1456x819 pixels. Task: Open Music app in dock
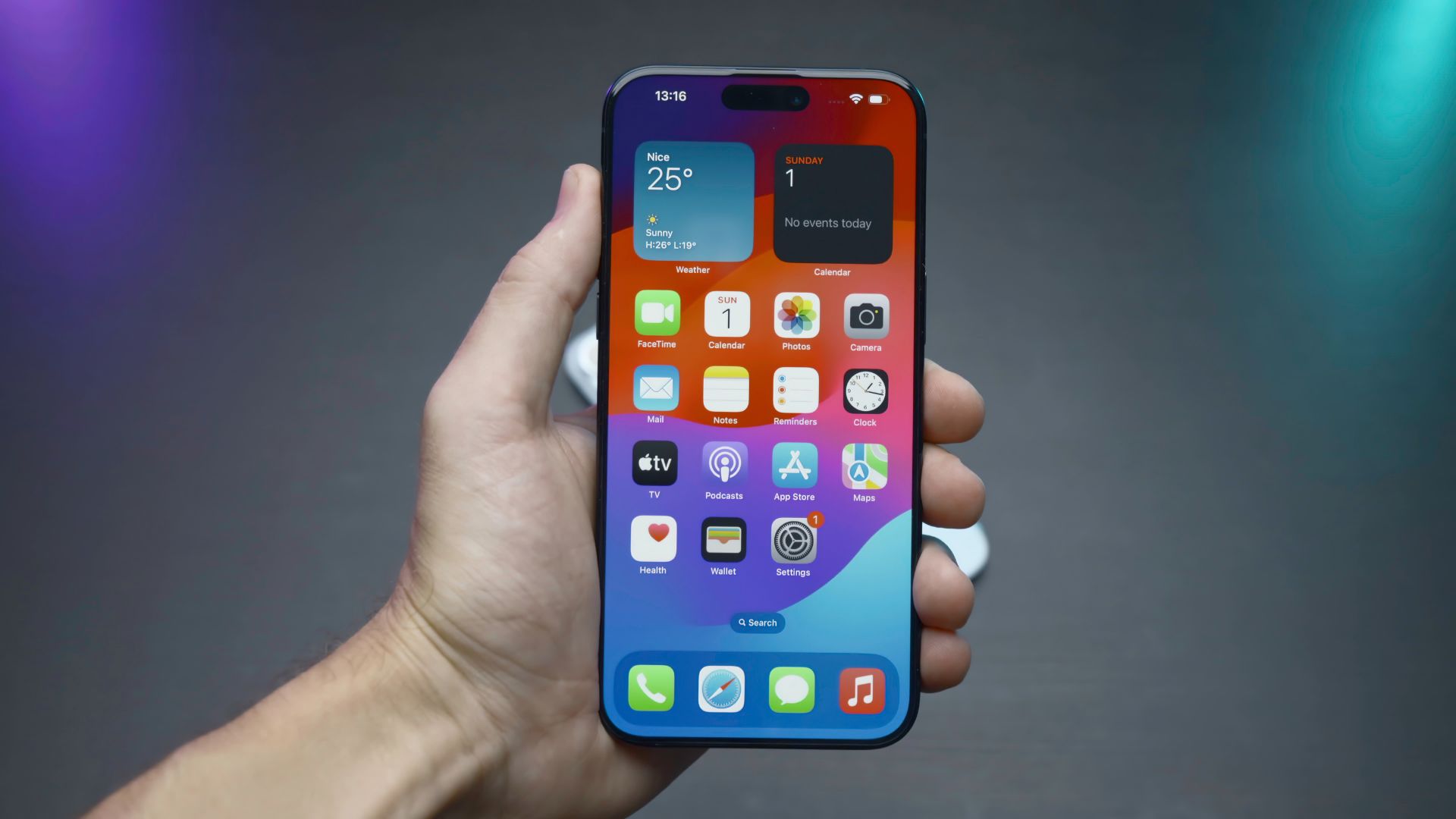point(862,688)
